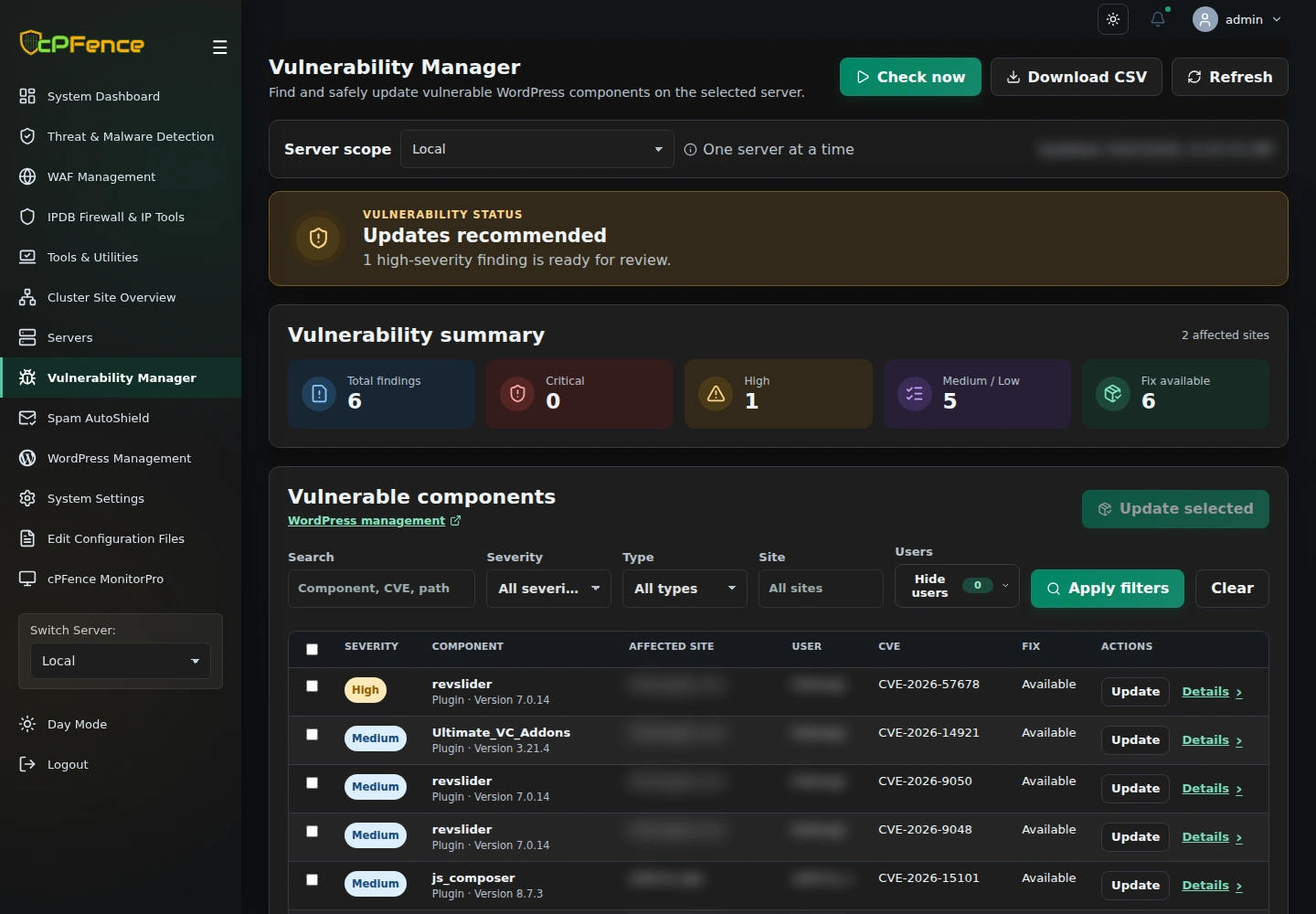Click the Fix available package icon
The width and height of the screenshot is (1316, 914).
[x=1112, y=394]
